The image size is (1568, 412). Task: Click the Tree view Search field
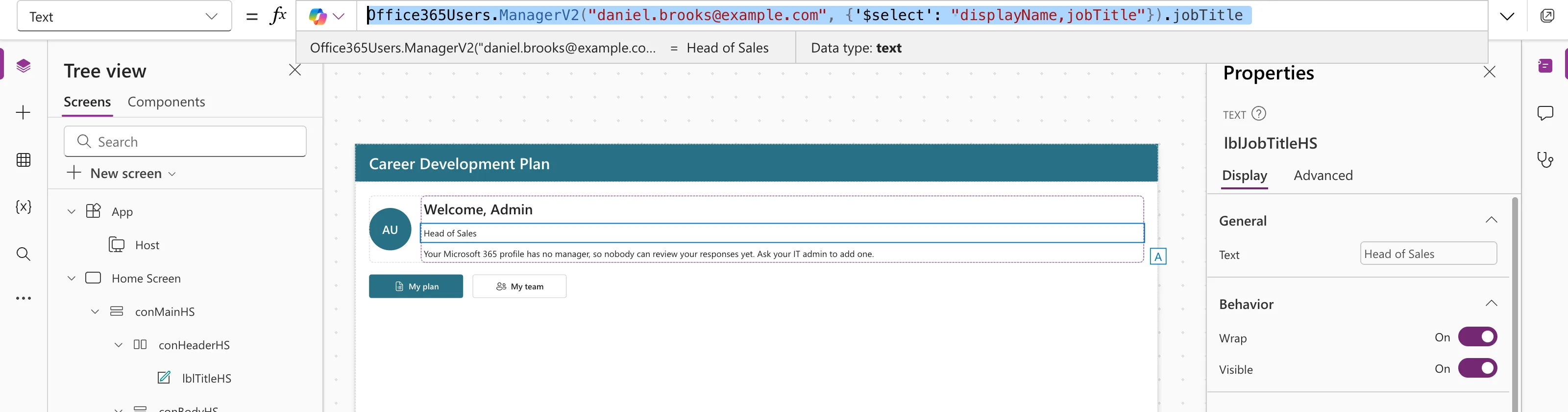coord(185,141)
